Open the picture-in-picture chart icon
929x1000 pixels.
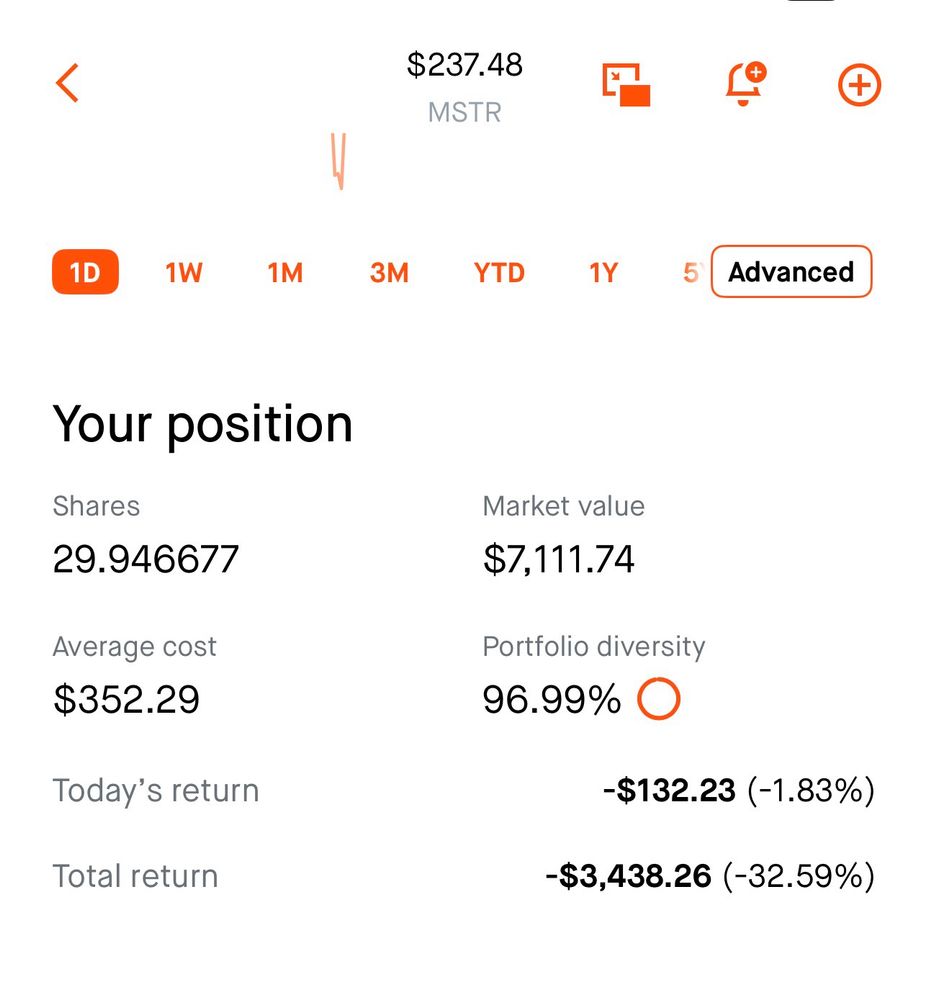626,84
